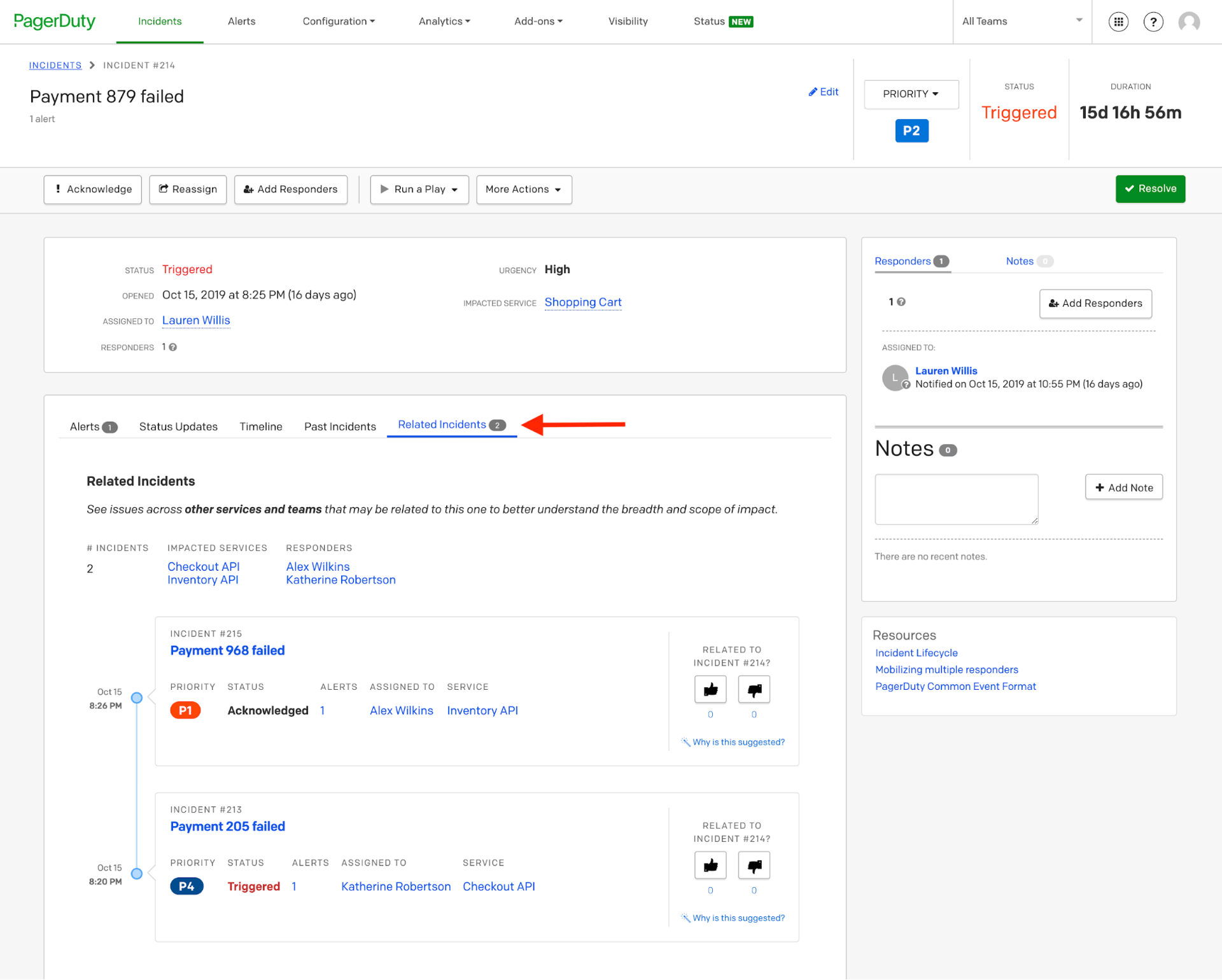Click inside the Notes text area
The height and width of the screenshot is (980, 1222).
click(955, 500)
